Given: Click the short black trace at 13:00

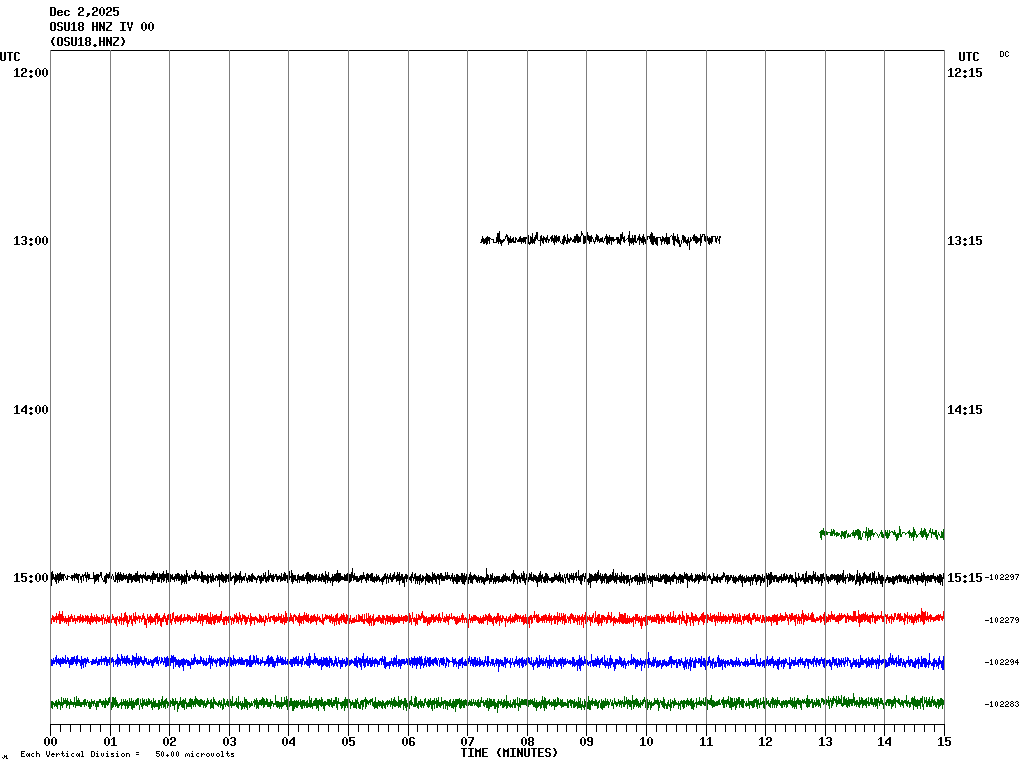Looking at the screenshot, I should [600, 239].
